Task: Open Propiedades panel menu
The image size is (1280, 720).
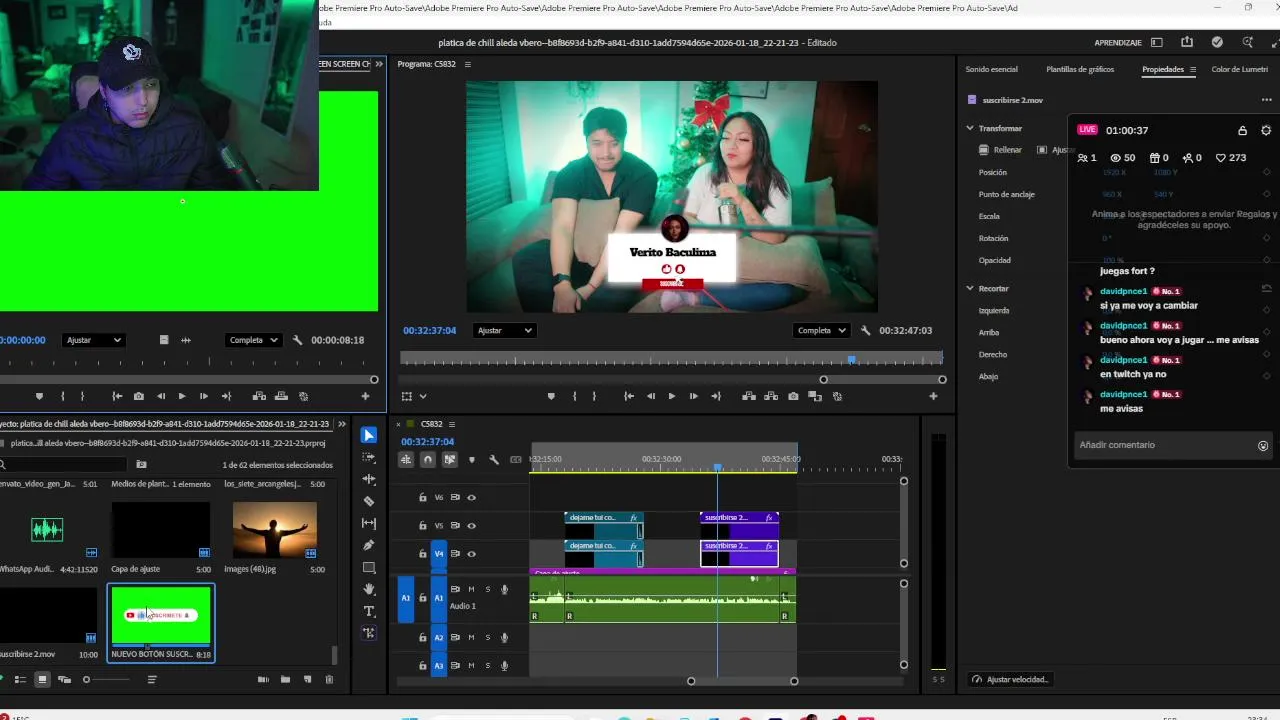Action: [1193, 69]
